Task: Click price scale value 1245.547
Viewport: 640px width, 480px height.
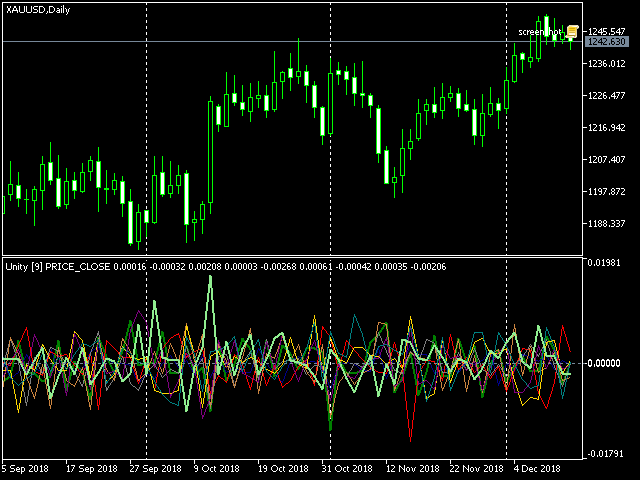Action: coord(606,31)
